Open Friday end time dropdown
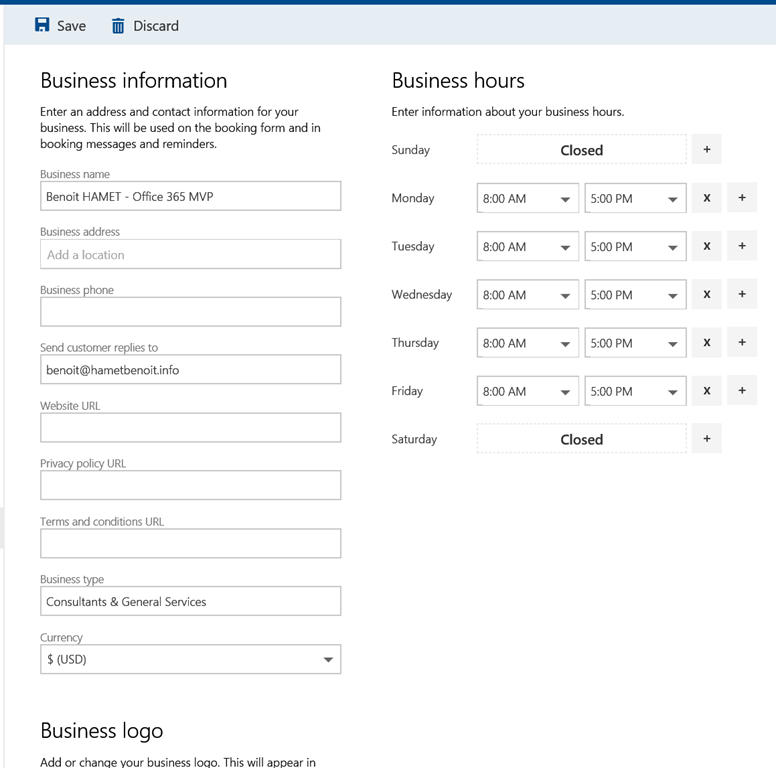The image size is (776, 768). 635,392
